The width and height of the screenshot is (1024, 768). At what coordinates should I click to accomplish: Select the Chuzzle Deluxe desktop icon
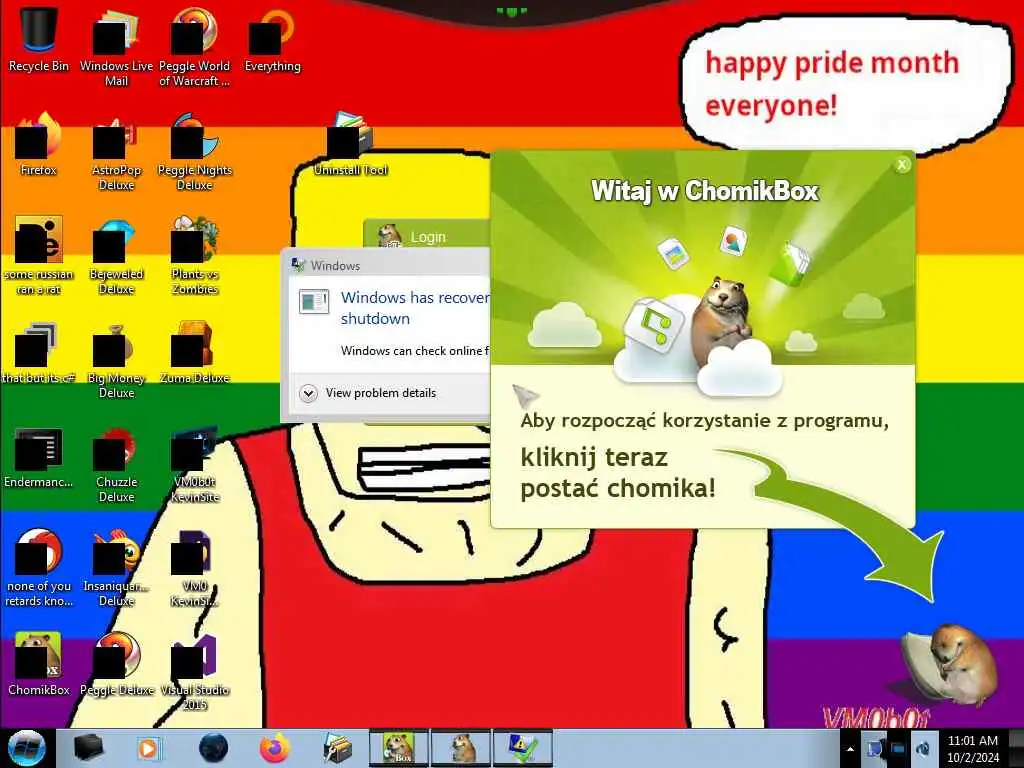point(116,464)
